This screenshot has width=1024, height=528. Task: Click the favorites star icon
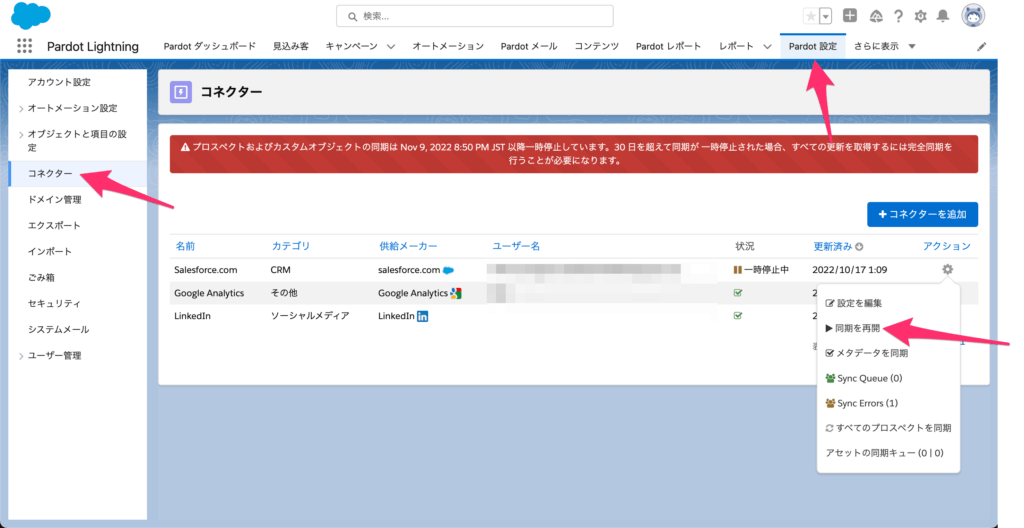click(810, 16)
